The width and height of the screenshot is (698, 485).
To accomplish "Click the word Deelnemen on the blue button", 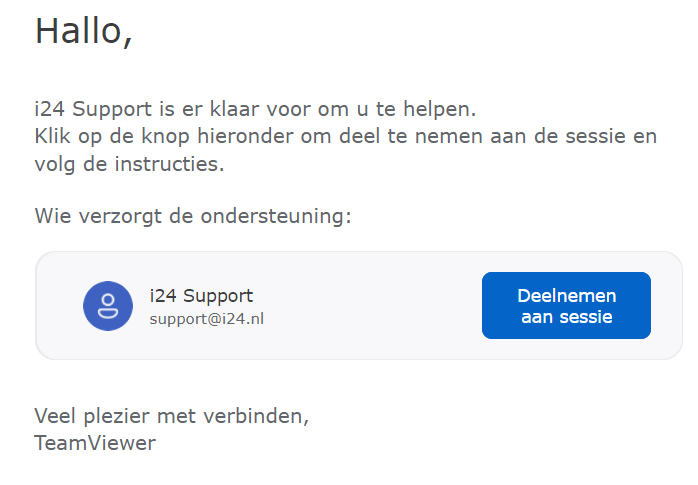I will pos(567,296).
